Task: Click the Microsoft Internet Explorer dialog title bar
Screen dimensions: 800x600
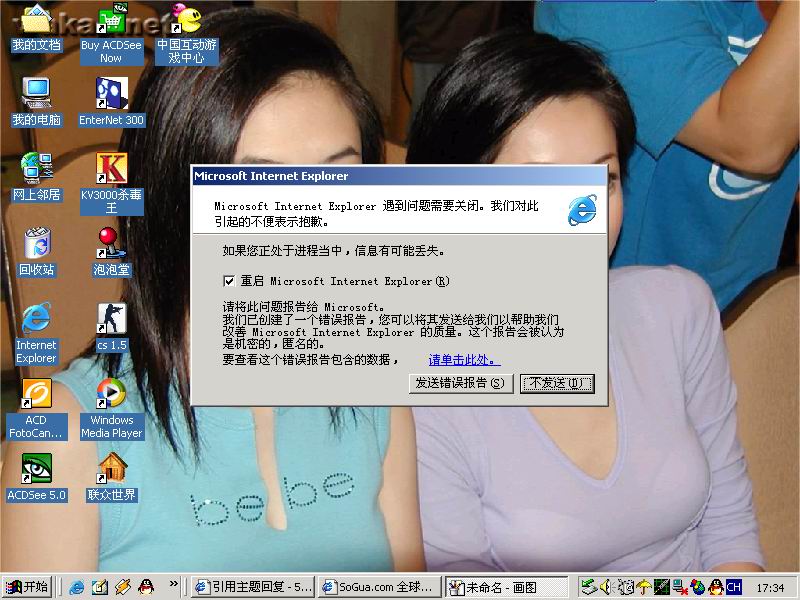Action: coord(399,176)
